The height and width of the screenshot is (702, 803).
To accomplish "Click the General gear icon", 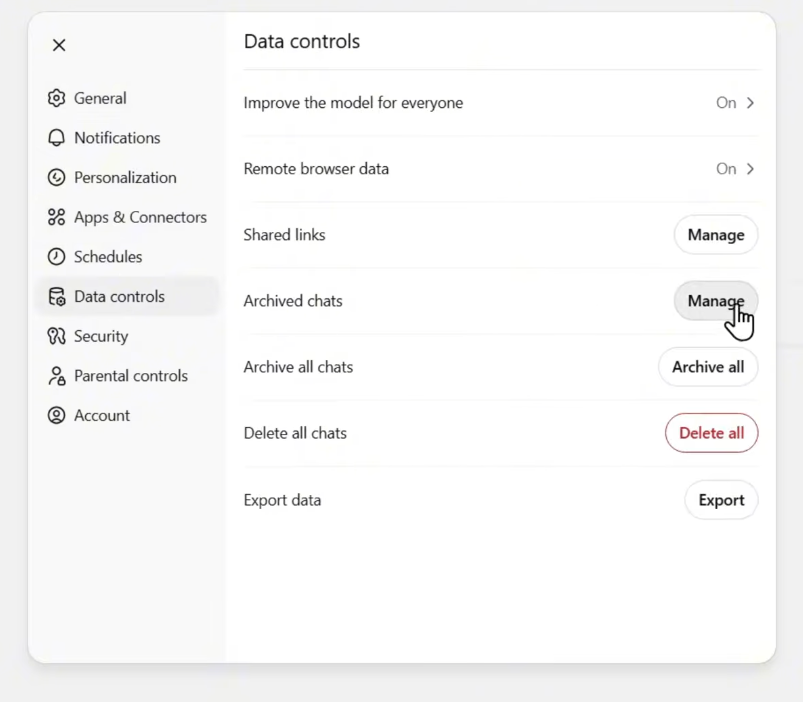I will [57, 98].
